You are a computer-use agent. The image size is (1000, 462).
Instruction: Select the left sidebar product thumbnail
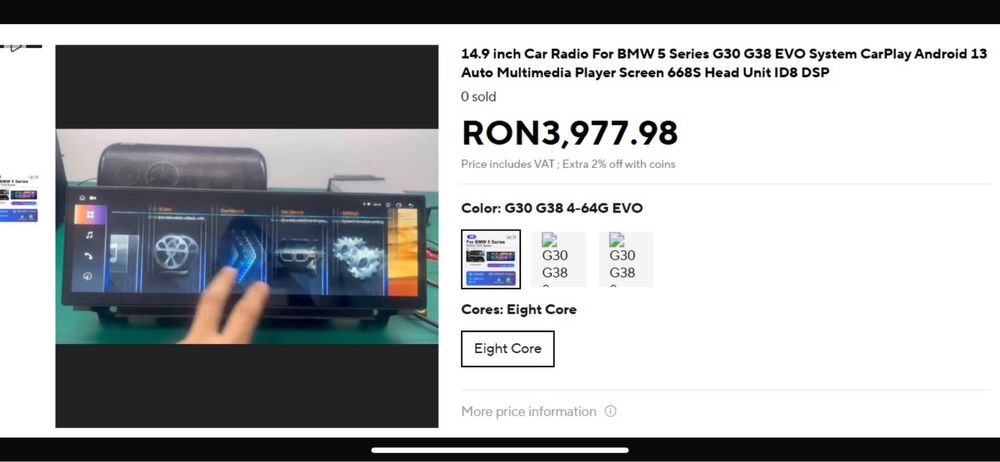(x=19, y=197)
